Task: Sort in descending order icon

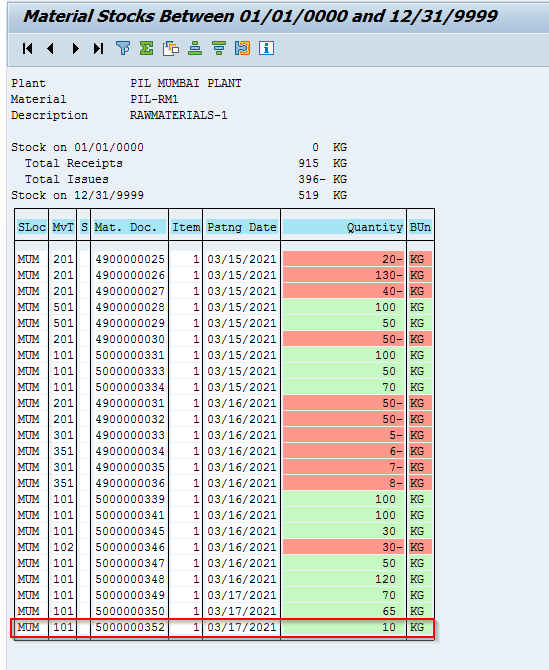Action: 219,48
